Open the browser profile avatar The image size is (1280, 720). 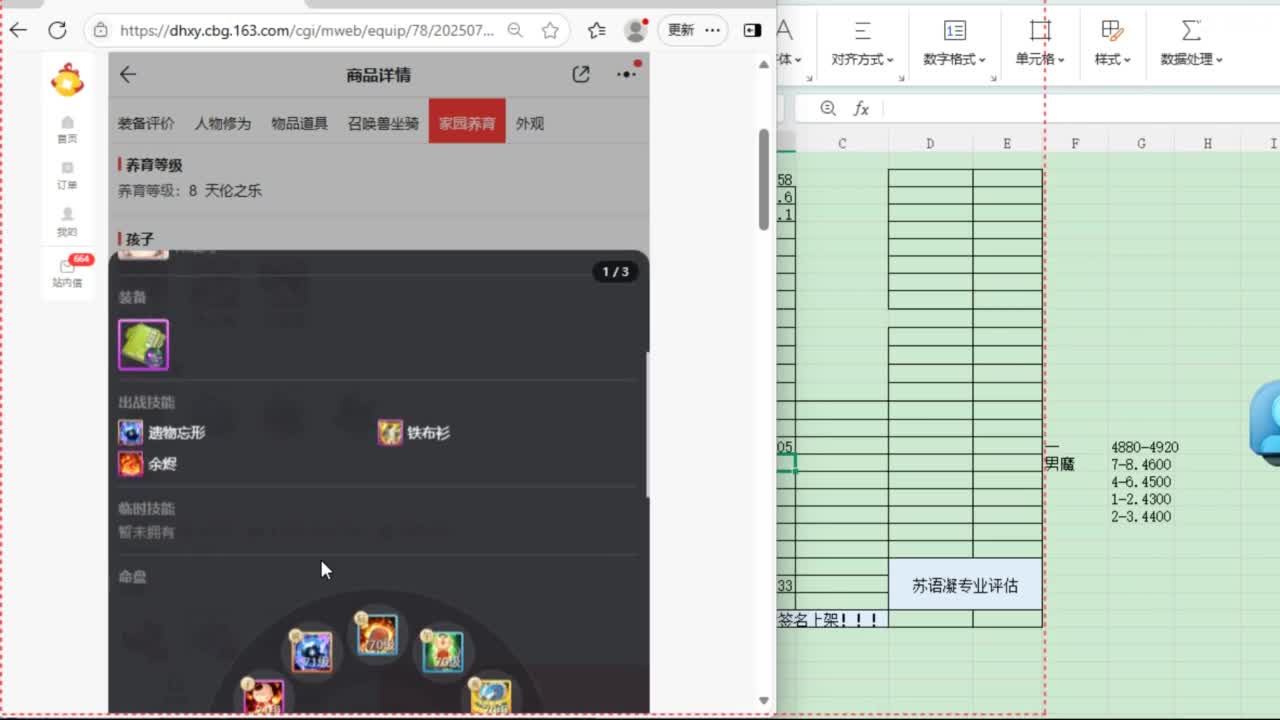(636, 30)
